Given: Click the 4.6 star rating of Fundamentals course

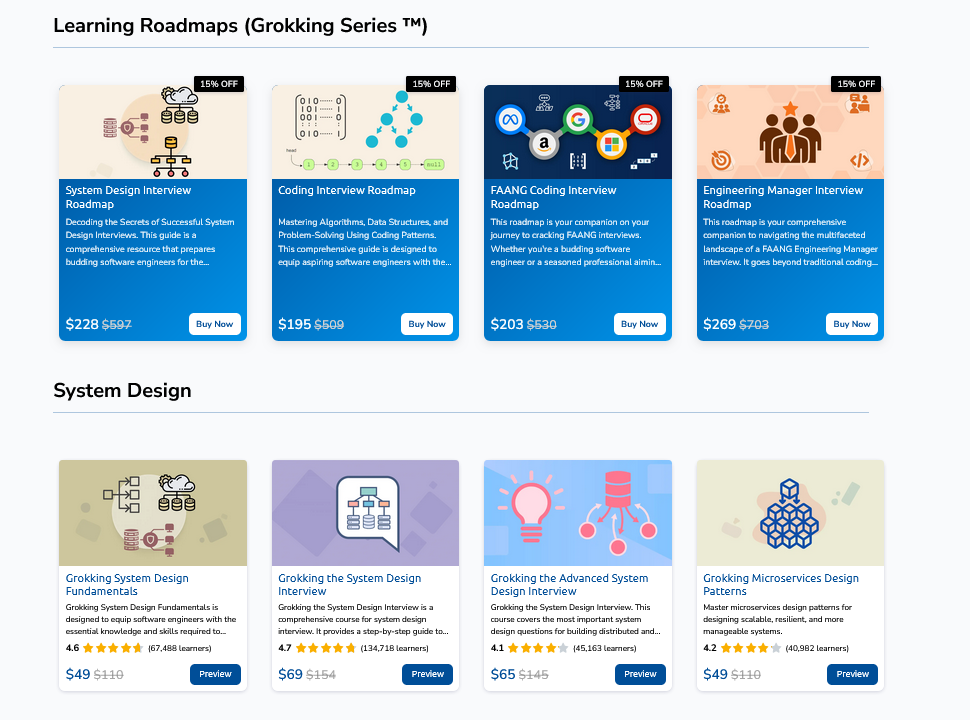Looking at the screenshot, I should pyautogui.click(x=113, y=648).
